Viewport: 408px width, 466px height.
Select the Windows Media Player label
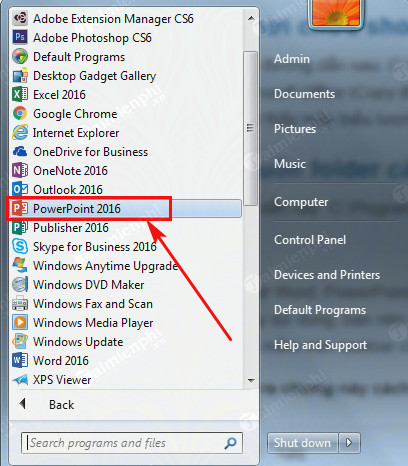[93, 323]
